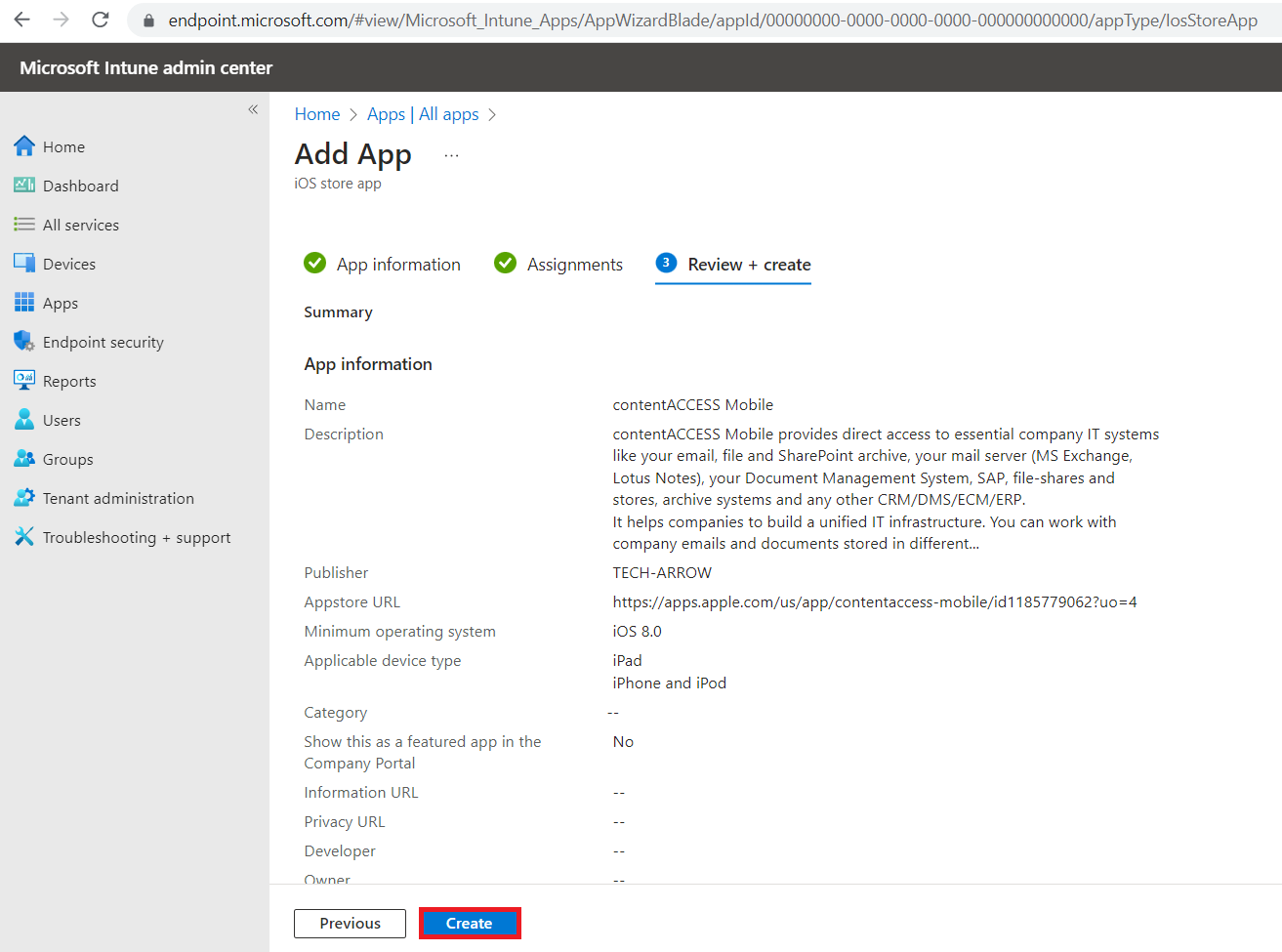Switch to the App information step
This screenshot has width=1282, height=952.
(x=398, y=265)
